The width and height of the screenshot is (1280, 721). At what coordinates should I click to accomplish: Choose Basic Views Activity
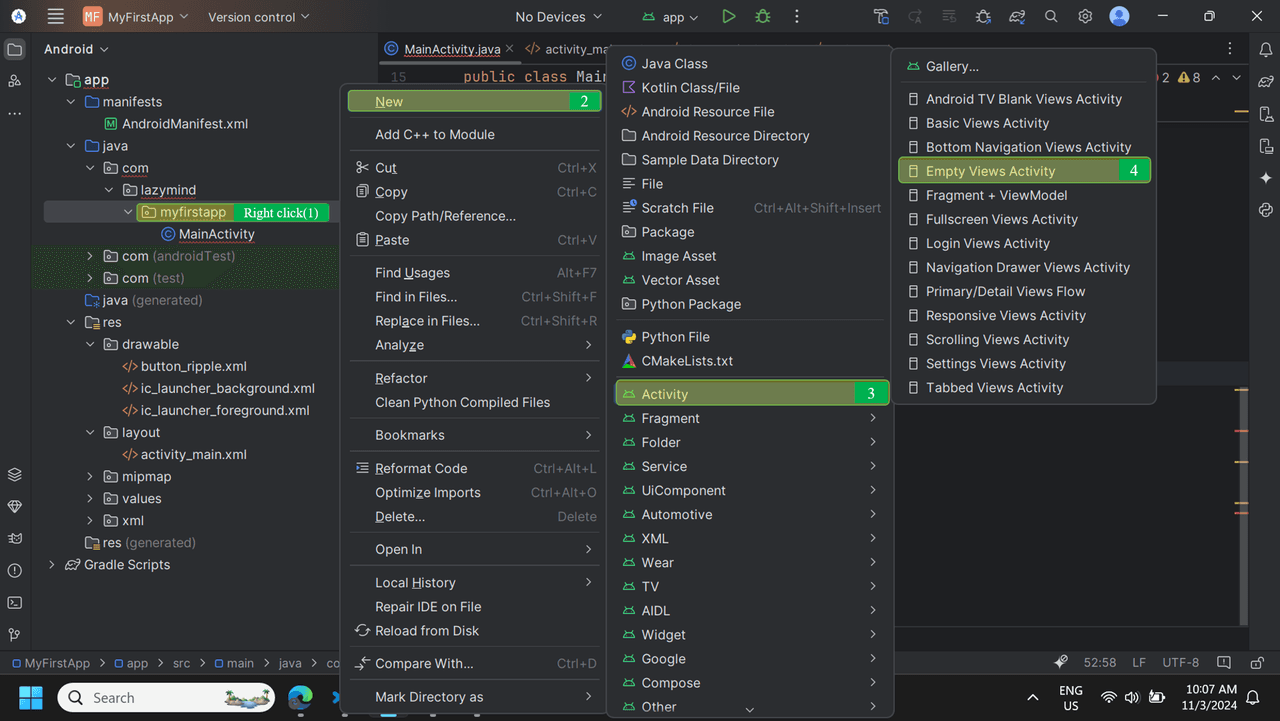1024,123
